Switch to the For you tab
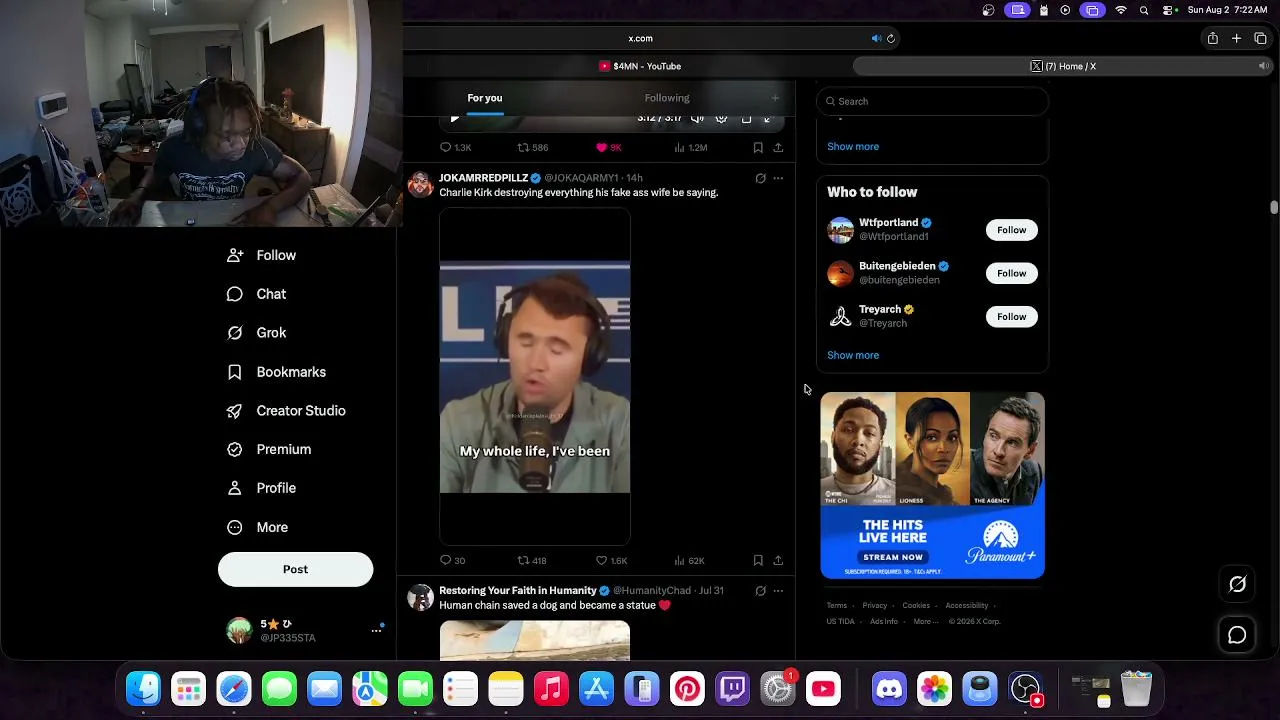Viewport: 1280px width, 720px height. [485, 98]
